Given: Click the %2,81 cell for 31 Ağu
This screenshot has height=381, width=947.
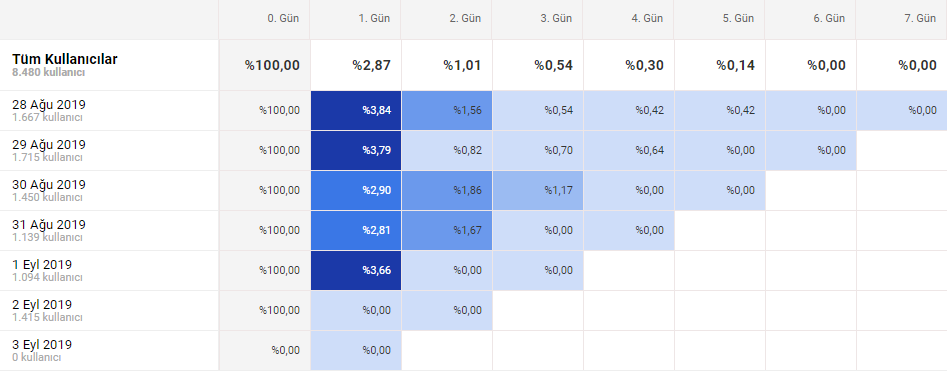Looking at the screenshot, I should pyautogui.click(x=356, y=230).
